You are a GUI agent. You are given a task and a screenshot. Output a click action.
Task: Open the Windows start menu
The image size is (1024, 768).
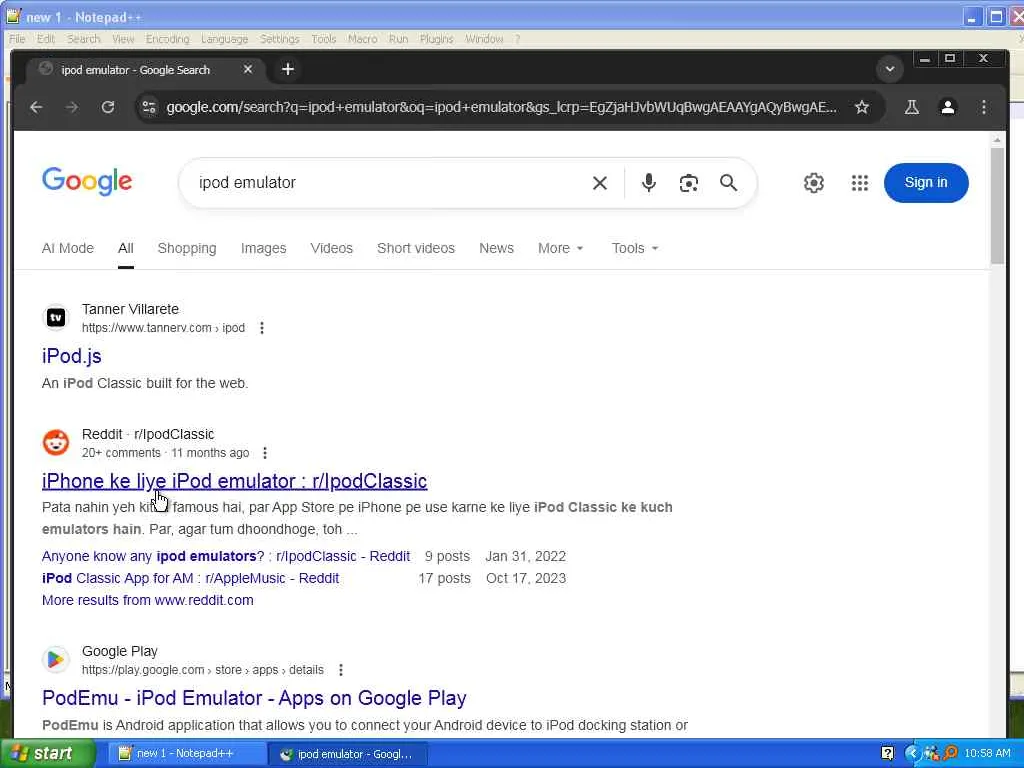(x=47, y=754)
